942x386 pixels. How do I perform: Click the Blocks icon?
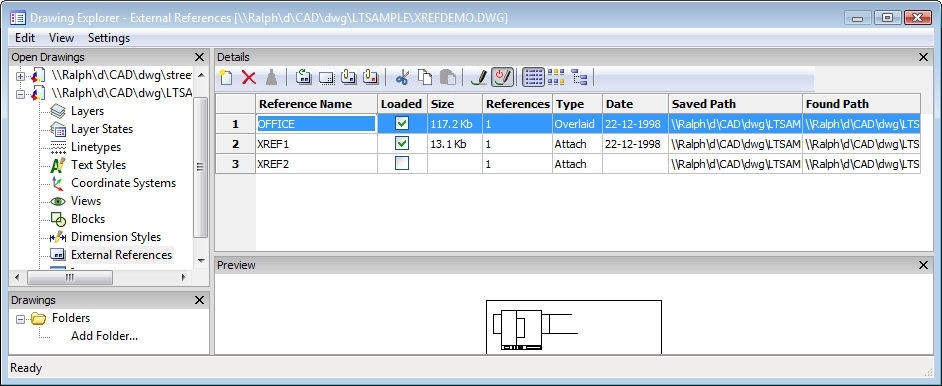point(58,219)
